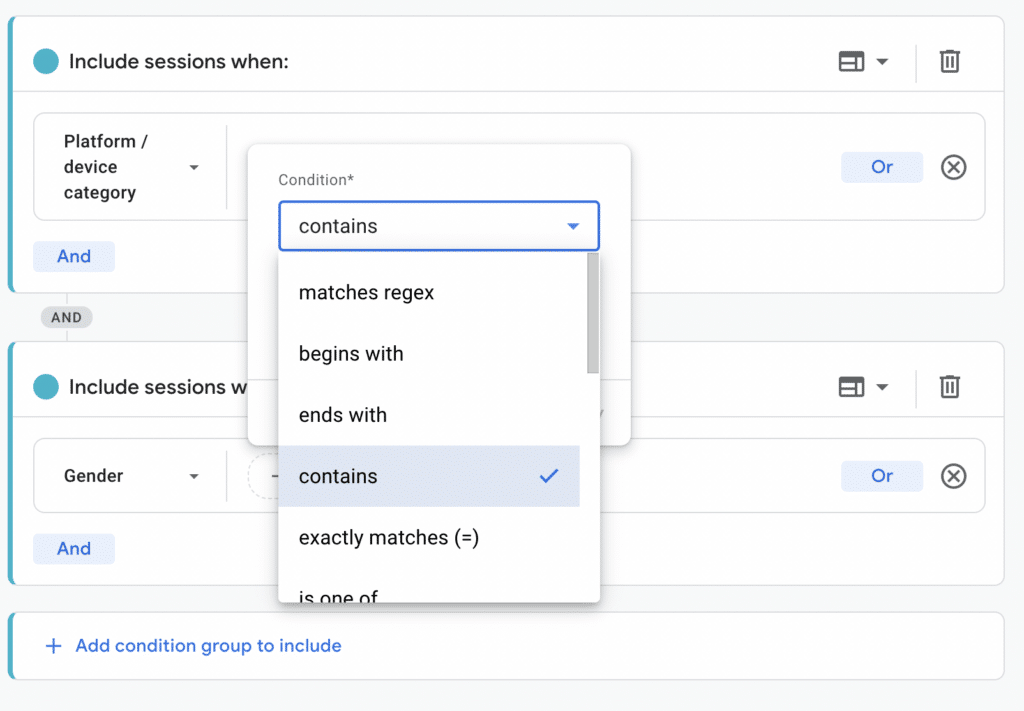Image resolution: width=1024 pixels, height=711 pixels.
Task: Click the plus icon beside Add condition group
Action: (54, 646)
